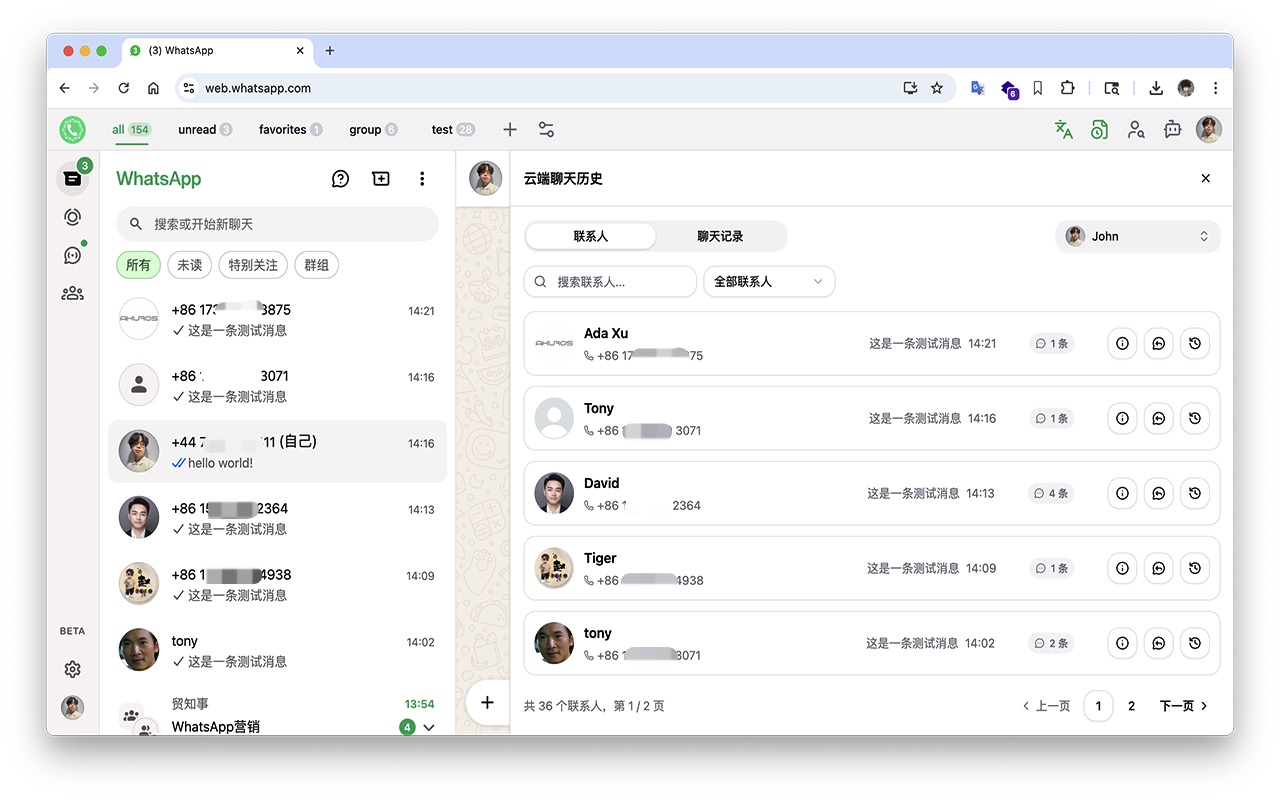The height and width of the screenshot is (800, 1280).
Task: Click the chat header avatar beside 云端聊天历史
Action: pos(485,179)
